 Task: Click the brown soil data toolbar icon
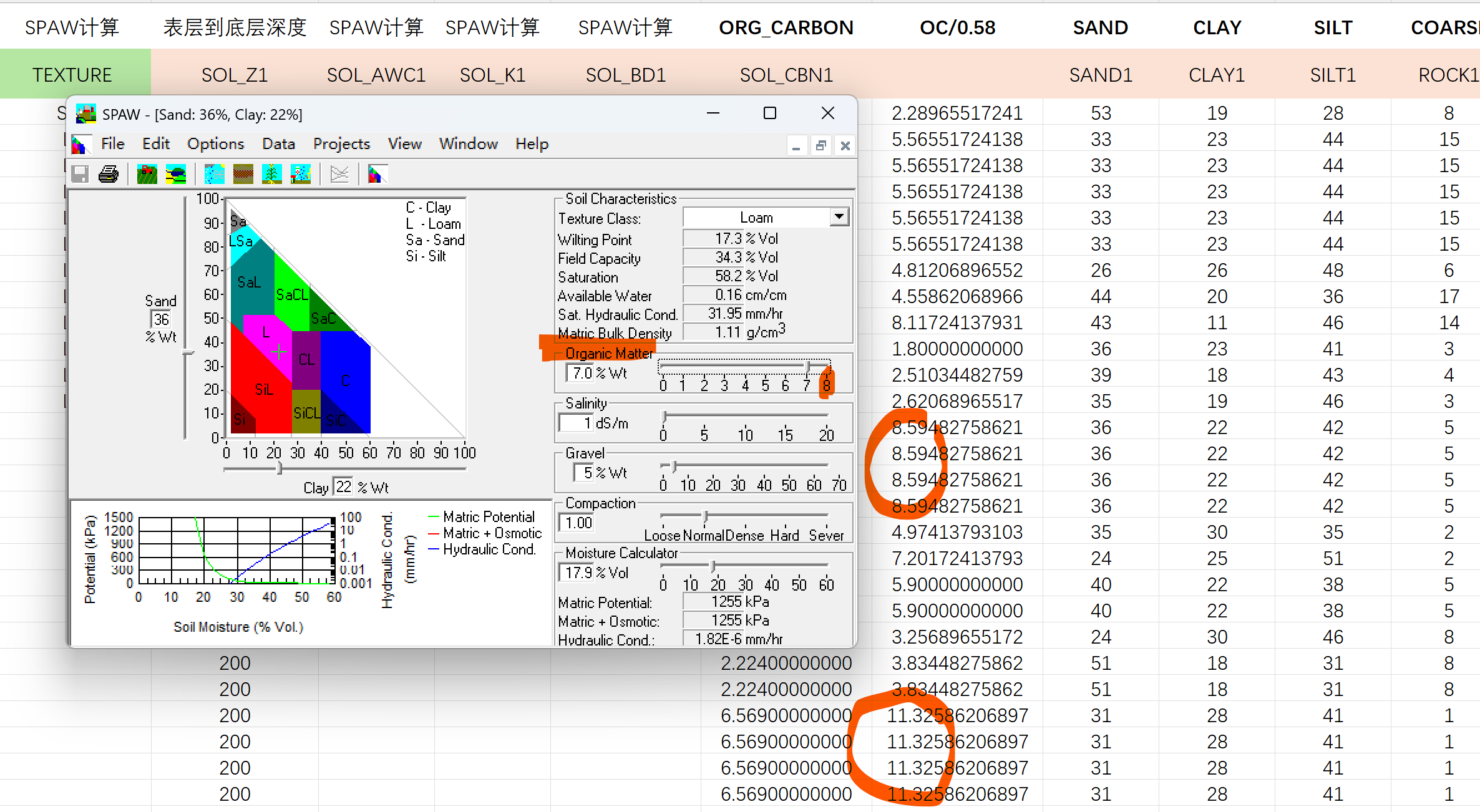click(x=243, y=174)
